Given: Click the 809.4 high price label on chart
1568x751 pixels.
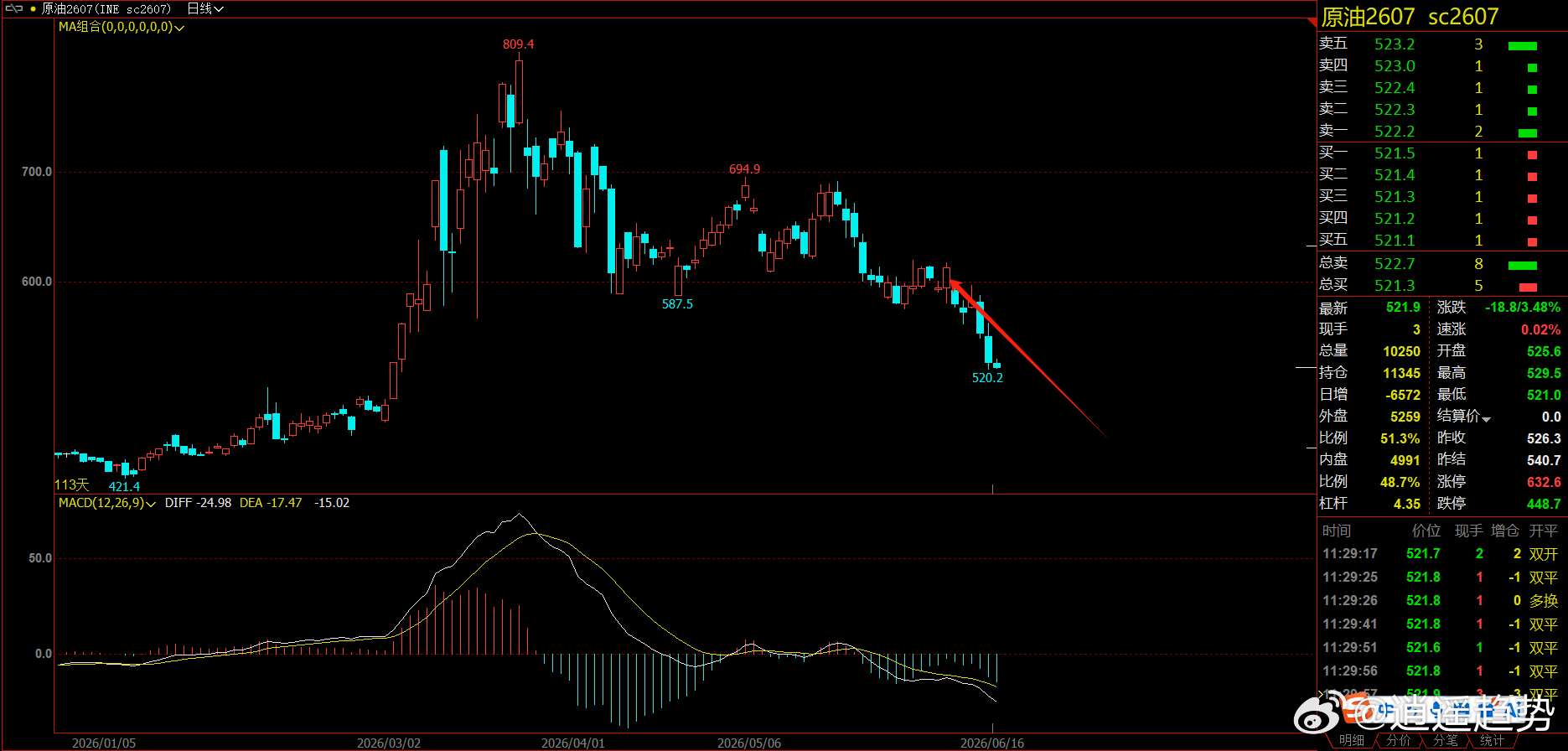Looking at the screenshot, I should pos(518,44).
